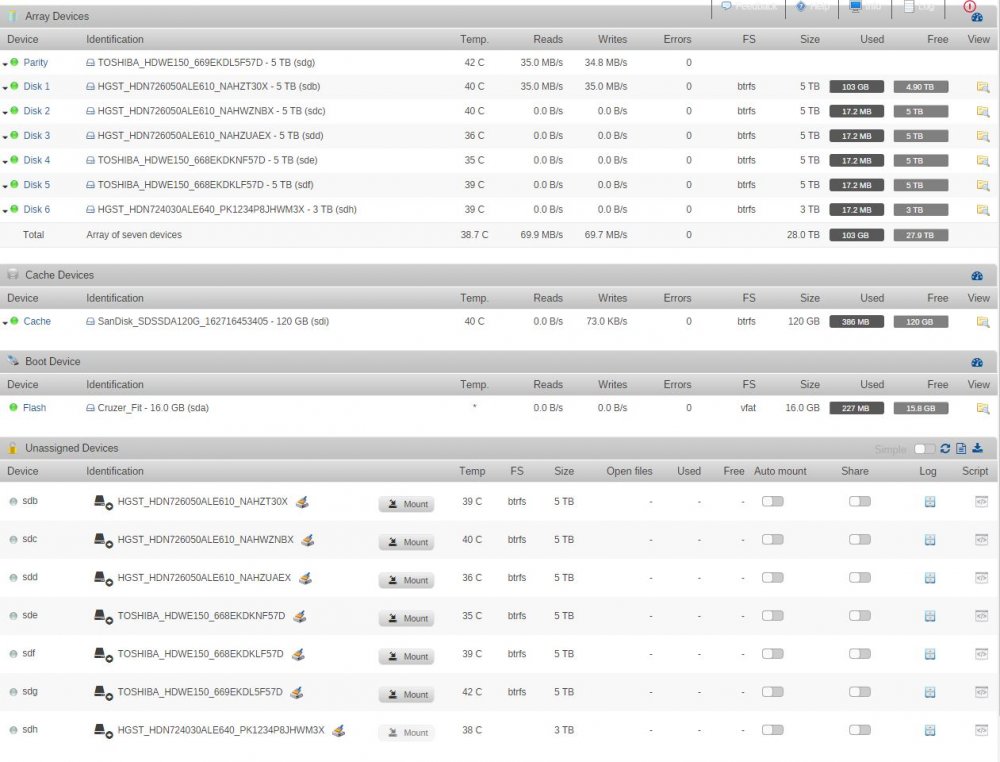Click format brush icon beside sdb NAHZT30X
This screenshot has height=762, width=1000.
(302, 502)
